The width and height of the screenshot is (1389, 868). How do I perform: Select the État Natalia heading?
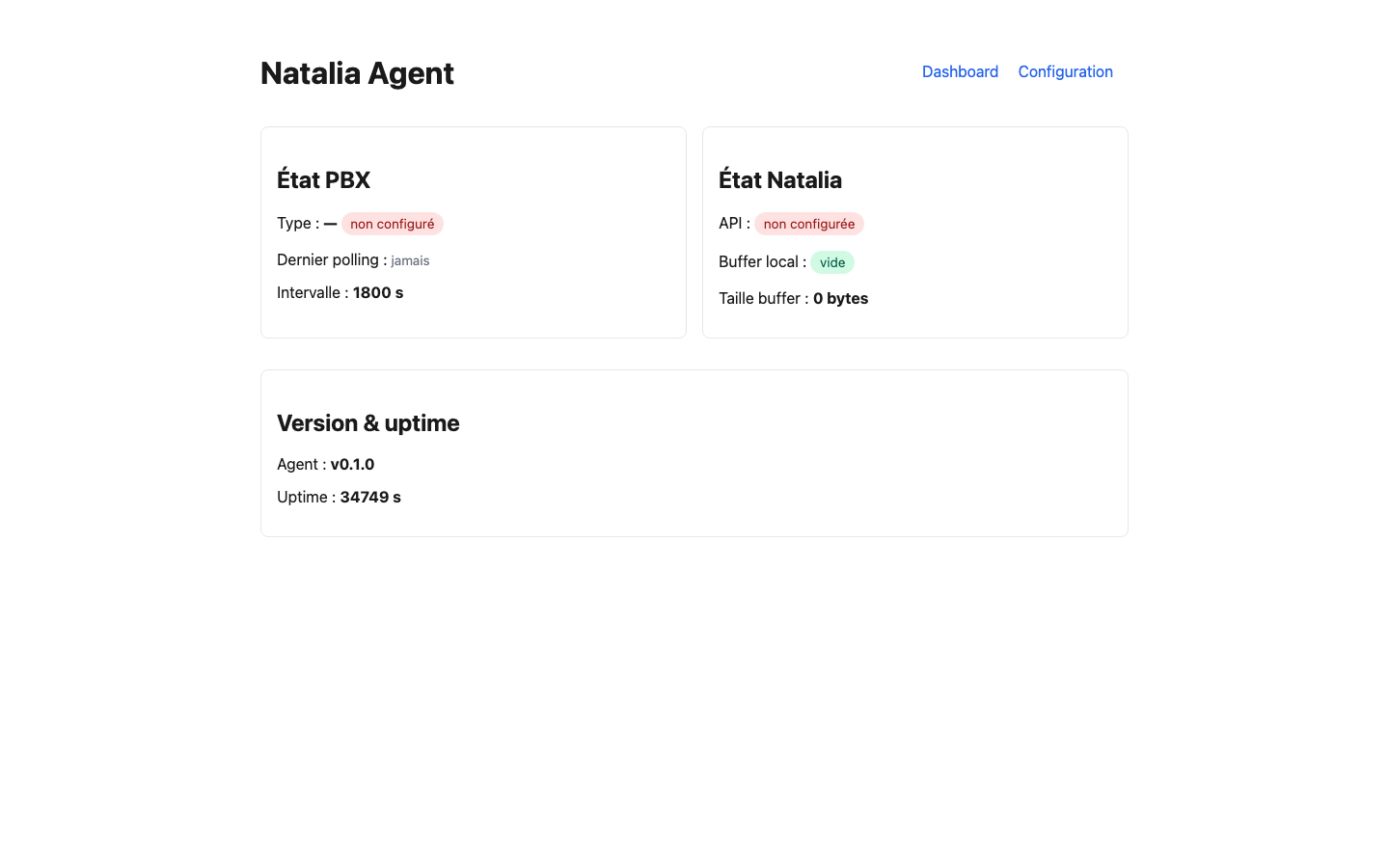click(779, 180)
